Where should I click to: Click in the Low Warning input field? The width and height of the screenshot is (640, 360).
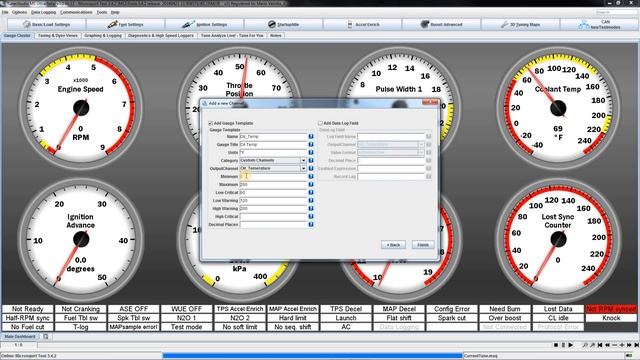(273, 200)
